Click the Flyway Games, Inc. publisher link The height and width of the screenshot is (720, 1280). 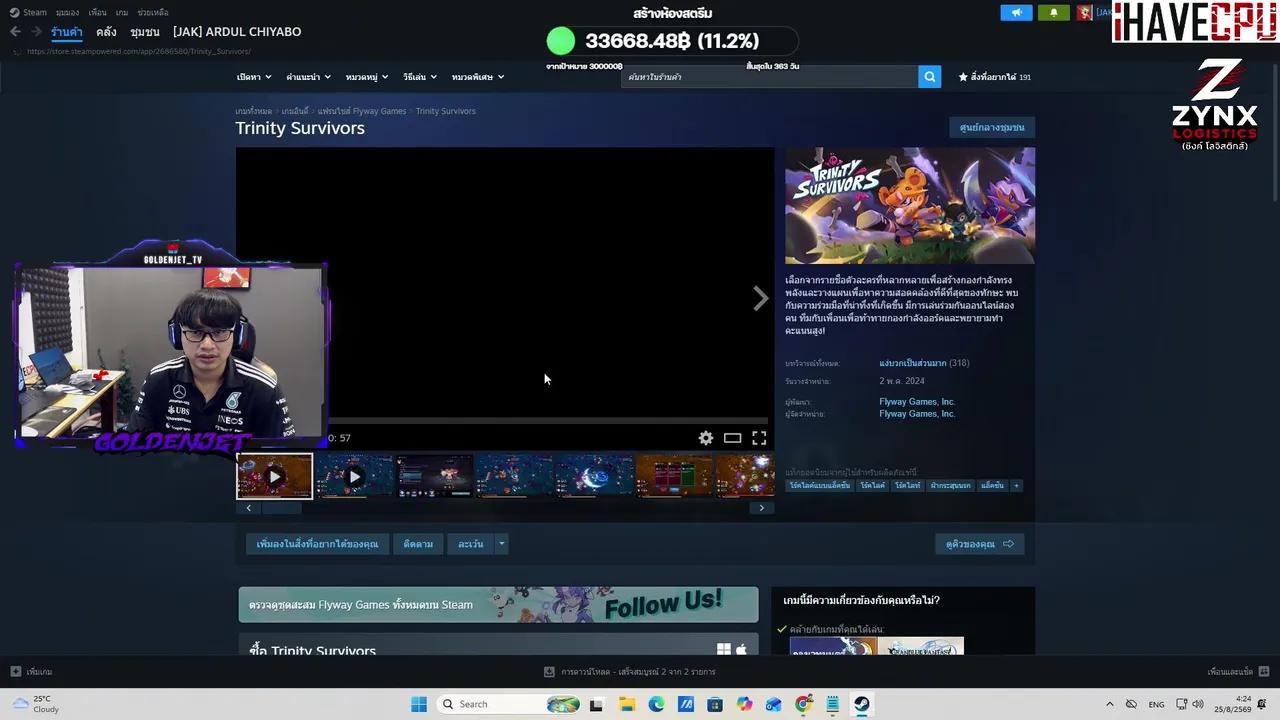tap(917, 414)
